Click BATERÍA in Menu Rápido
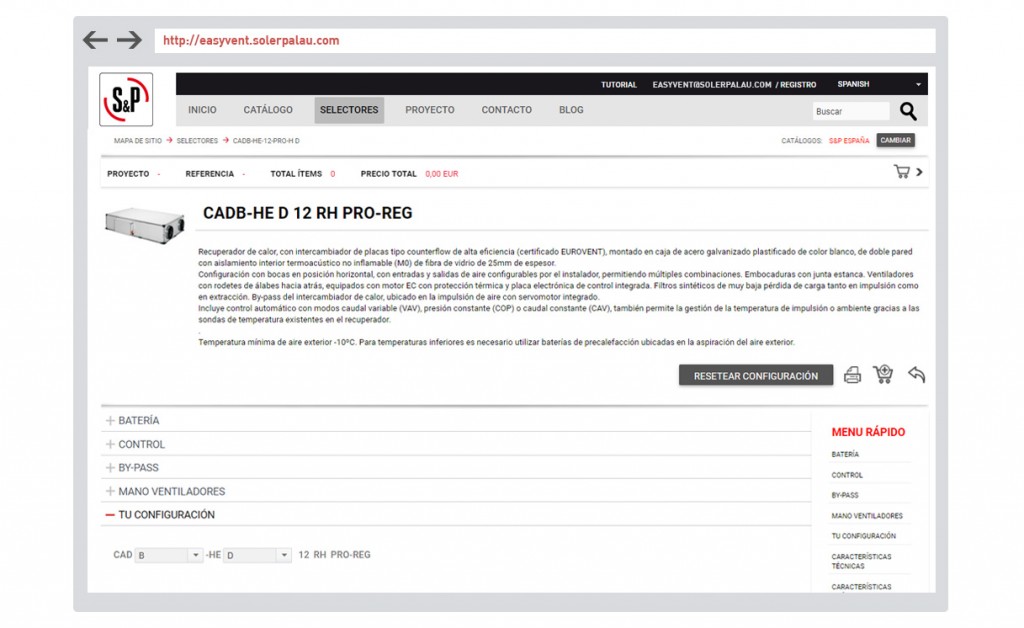The width and height of the screenshot is (1024, 628). (845, 454)
